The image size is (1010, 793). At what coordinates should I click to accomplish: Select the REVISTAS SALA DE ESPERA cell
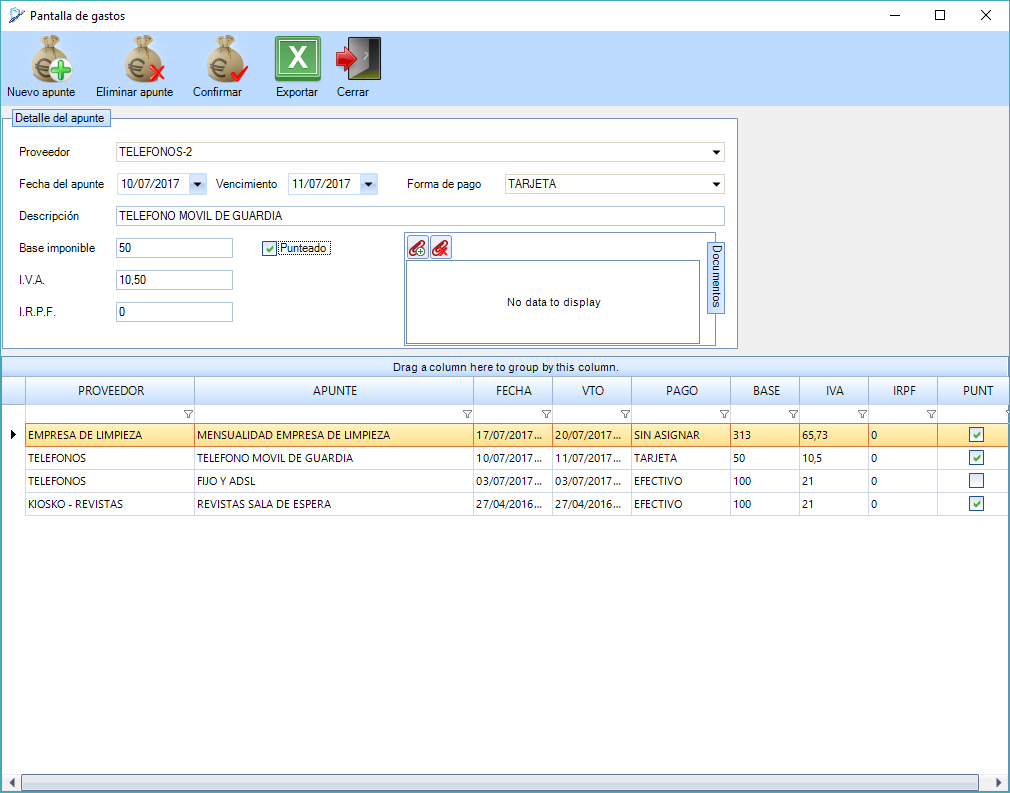coord(334,504)
